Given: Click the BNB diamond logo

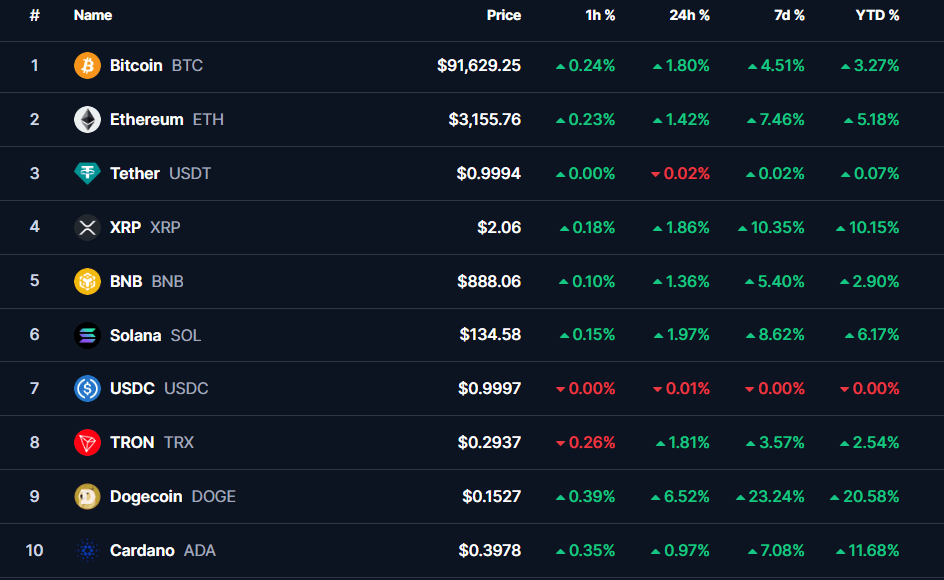Looking at the screenshot, I should [86, 281].
